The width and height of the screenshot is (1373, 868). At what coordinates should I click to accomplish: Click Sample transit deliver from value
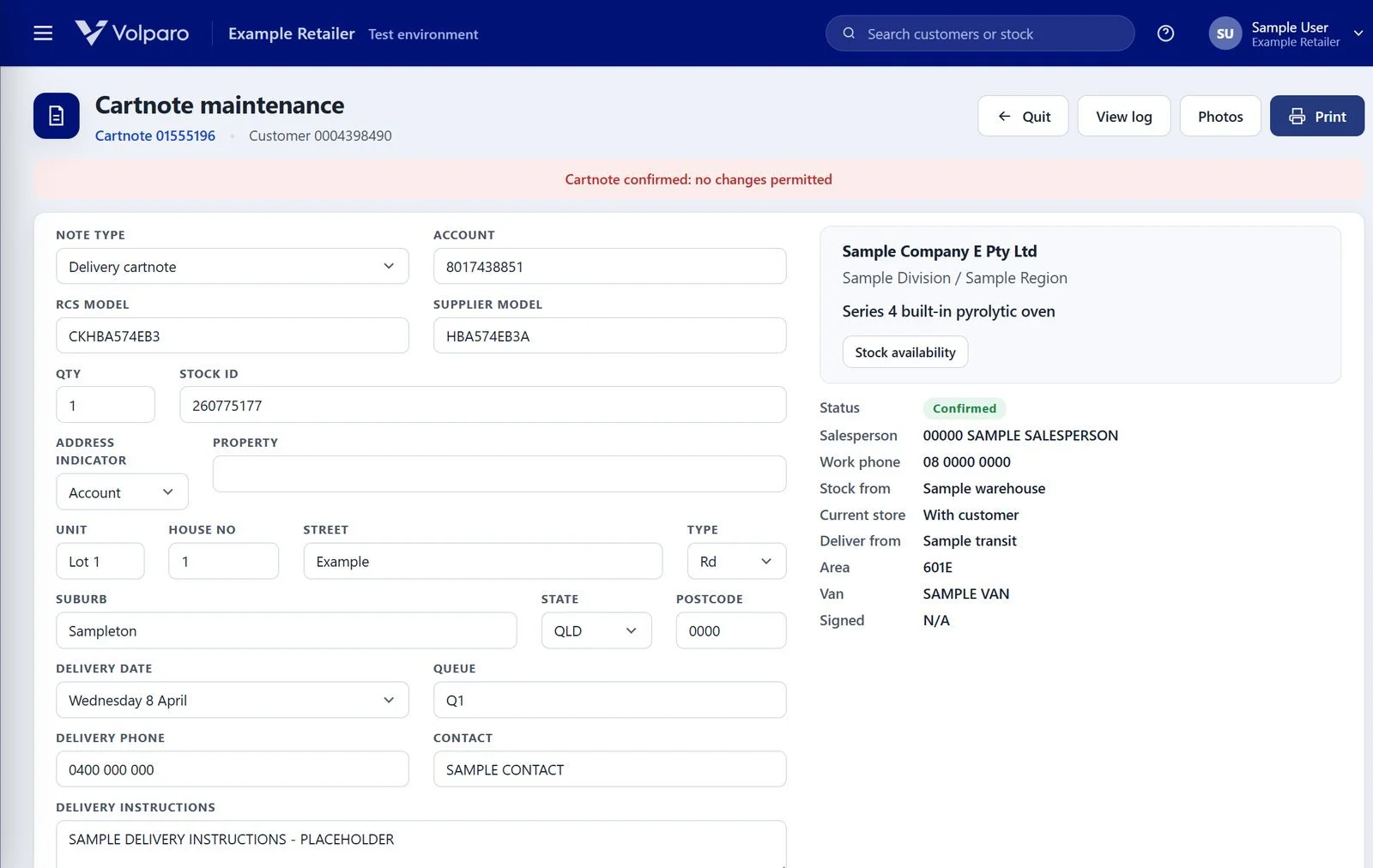pyautogui.click(x=970, y=541)
